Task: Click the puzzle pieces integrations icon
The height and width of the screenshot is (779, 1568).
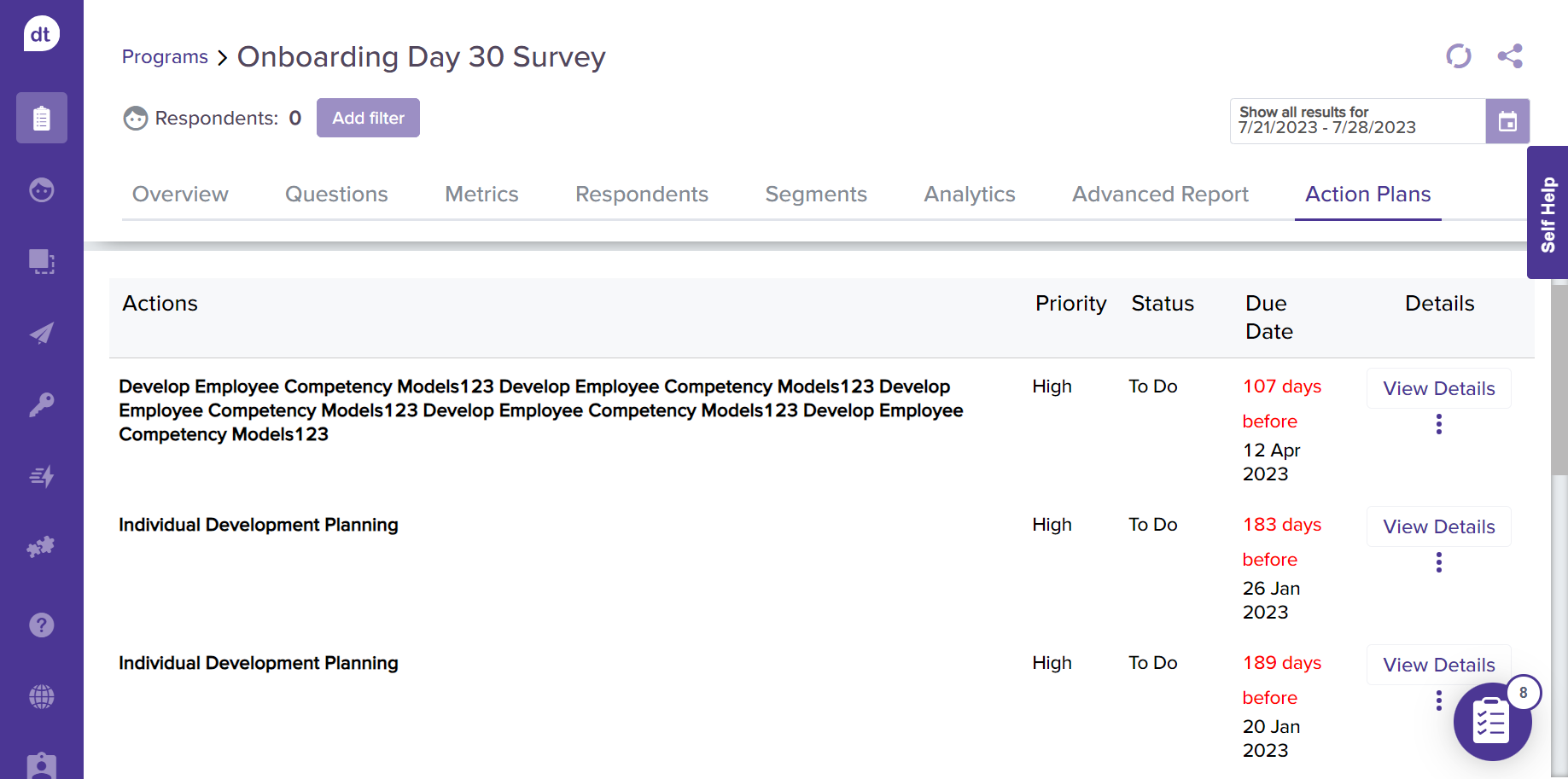Action: (x=41, y=547)
